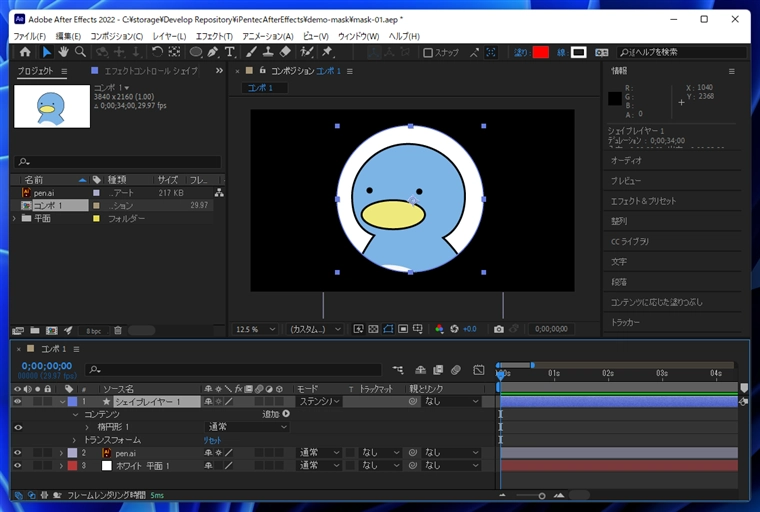Viewport: 760px width, 512px height.
Task: Select the Hand tool
Action: 63,52
